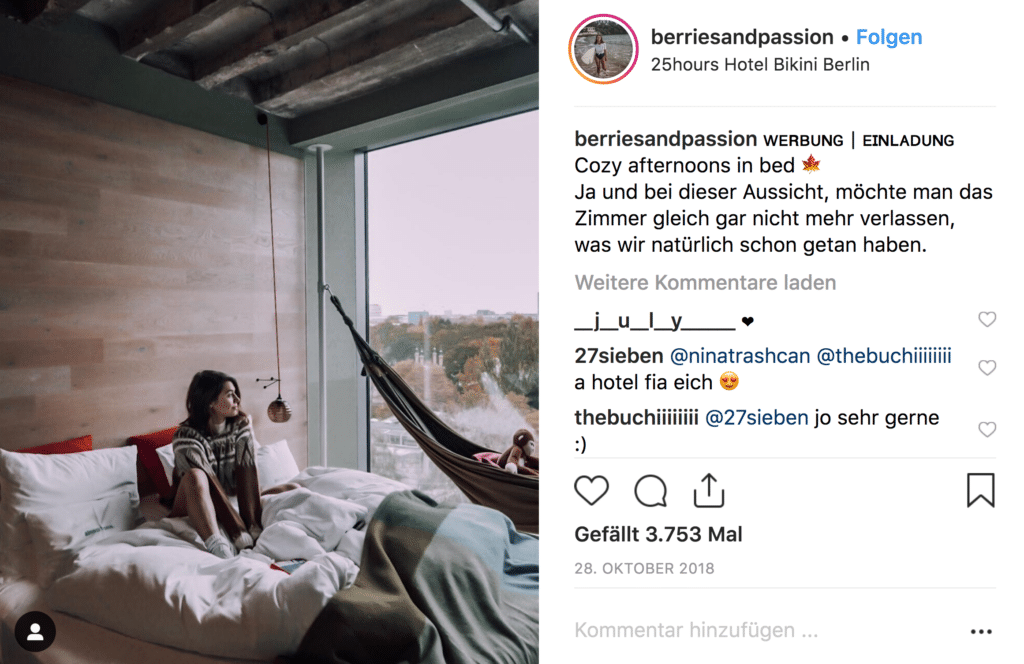Viewport: 1024px width, 664px height.
Task: Save the post with the bookmark icon
Action: tap(980, 490)
